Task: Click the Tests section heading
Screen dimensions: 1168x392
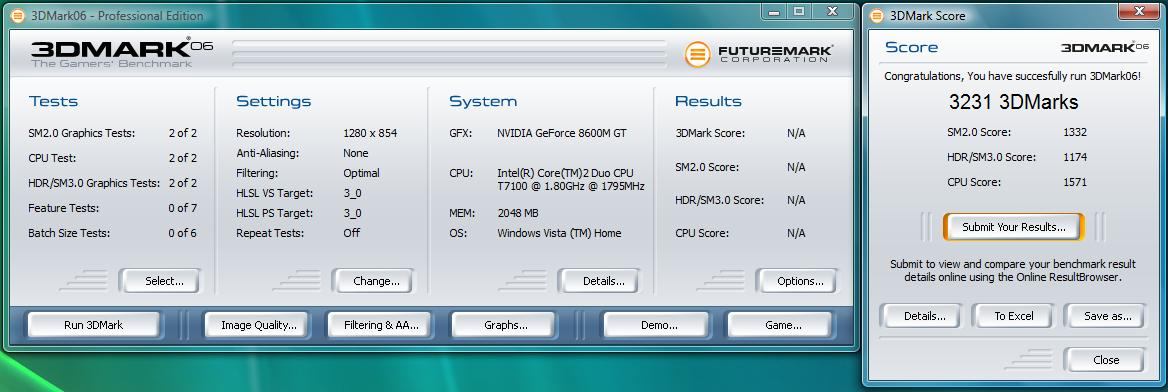Action: [53, 101]
